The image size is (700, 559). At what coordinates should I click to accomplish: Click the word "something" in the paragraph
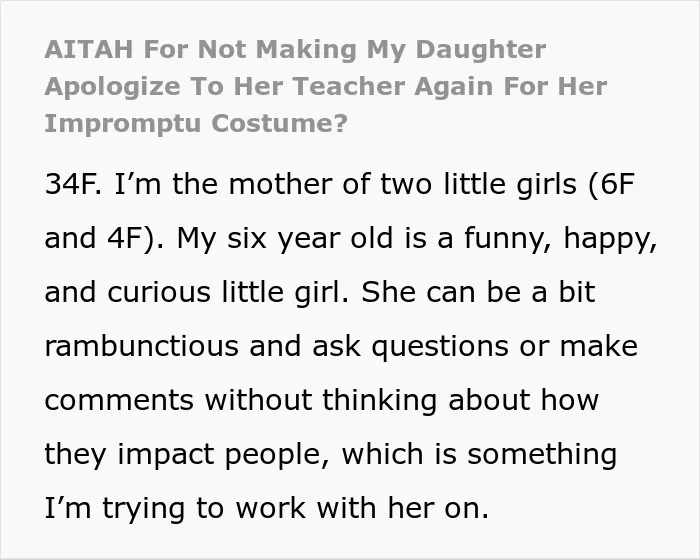pos(542,455)
